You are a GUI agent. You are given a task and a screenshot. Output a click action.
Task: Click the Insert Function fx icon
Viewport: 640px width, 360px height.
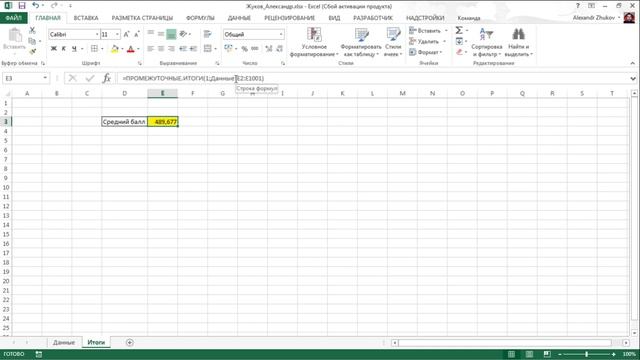pos(107,78)
